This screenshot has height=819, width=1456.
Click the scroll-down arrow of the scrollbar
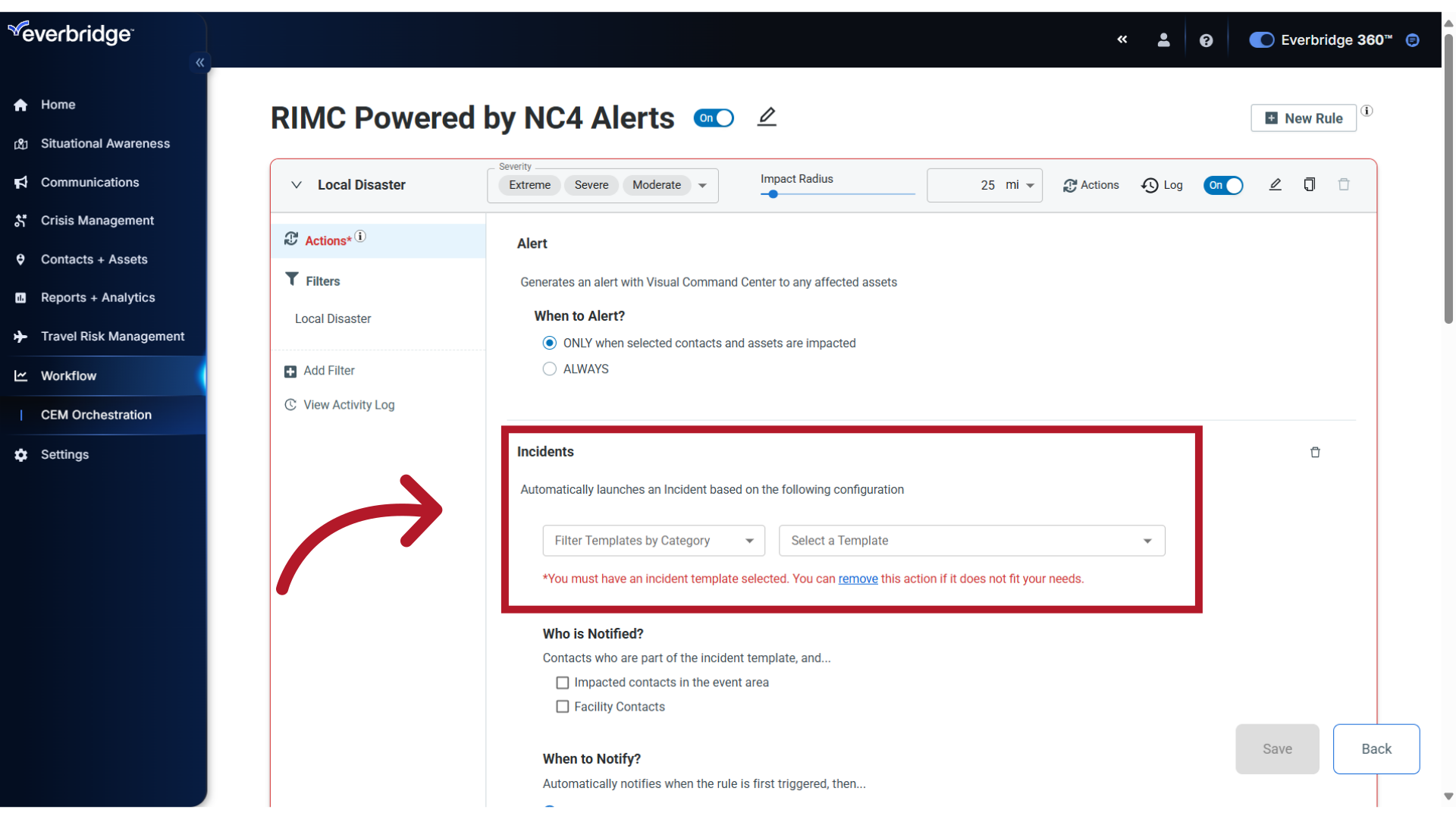[1448, 796]
